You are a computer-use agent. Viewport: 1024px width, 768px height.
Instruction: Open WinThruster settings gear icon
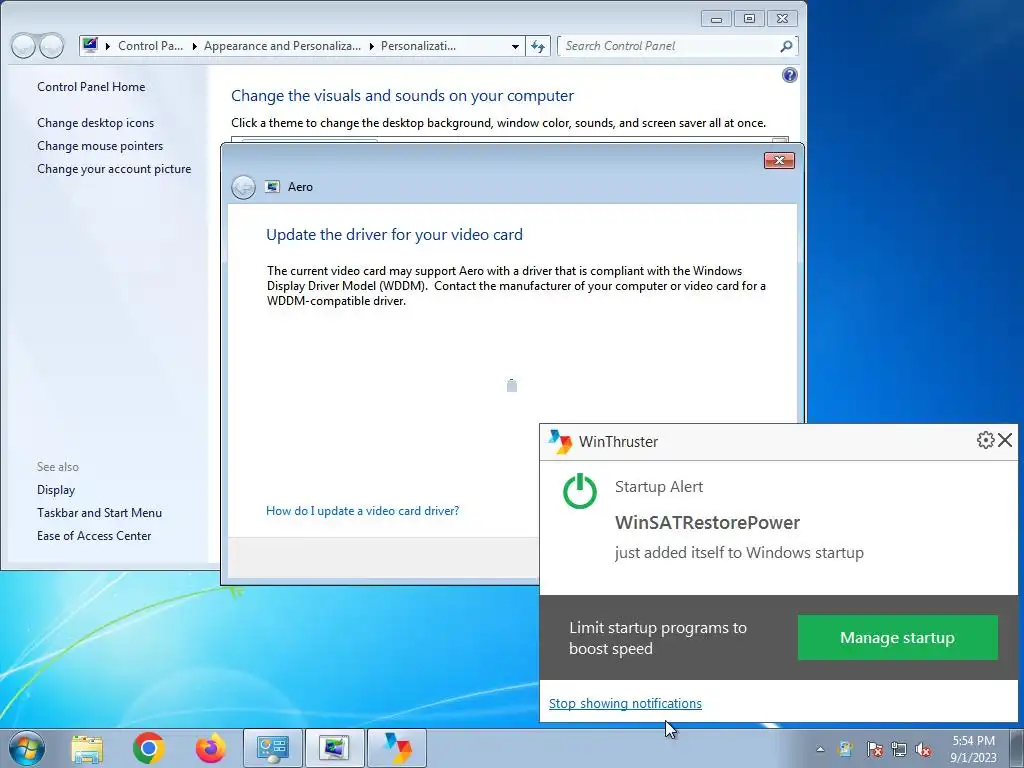point(985,440)
